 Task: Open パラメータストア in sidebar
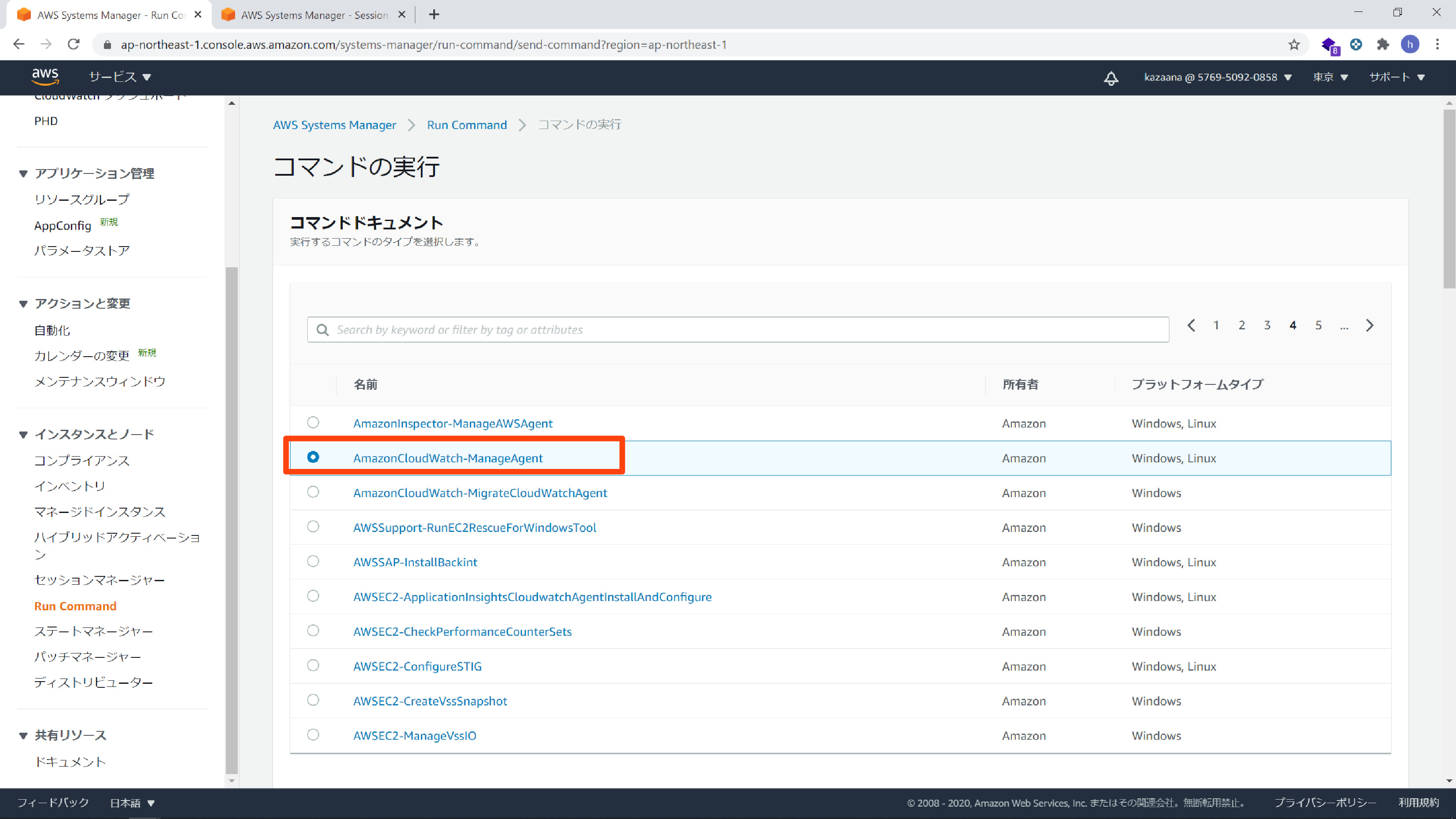82,251
